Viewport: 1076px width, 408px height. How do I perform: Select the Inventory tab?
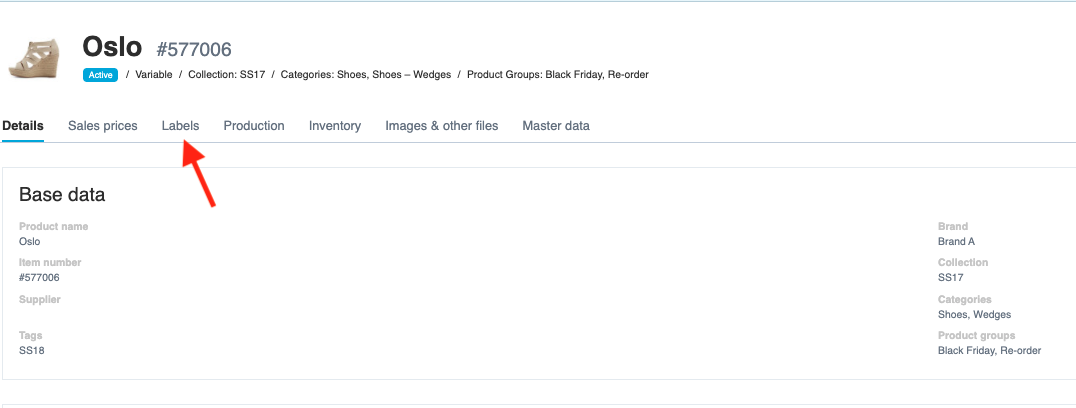tap(335, 126)
